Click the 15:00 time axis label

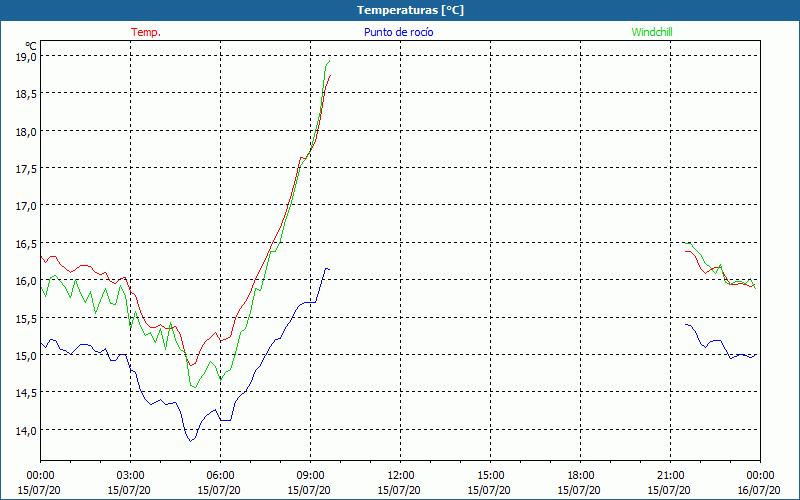[x=490, y=476]
